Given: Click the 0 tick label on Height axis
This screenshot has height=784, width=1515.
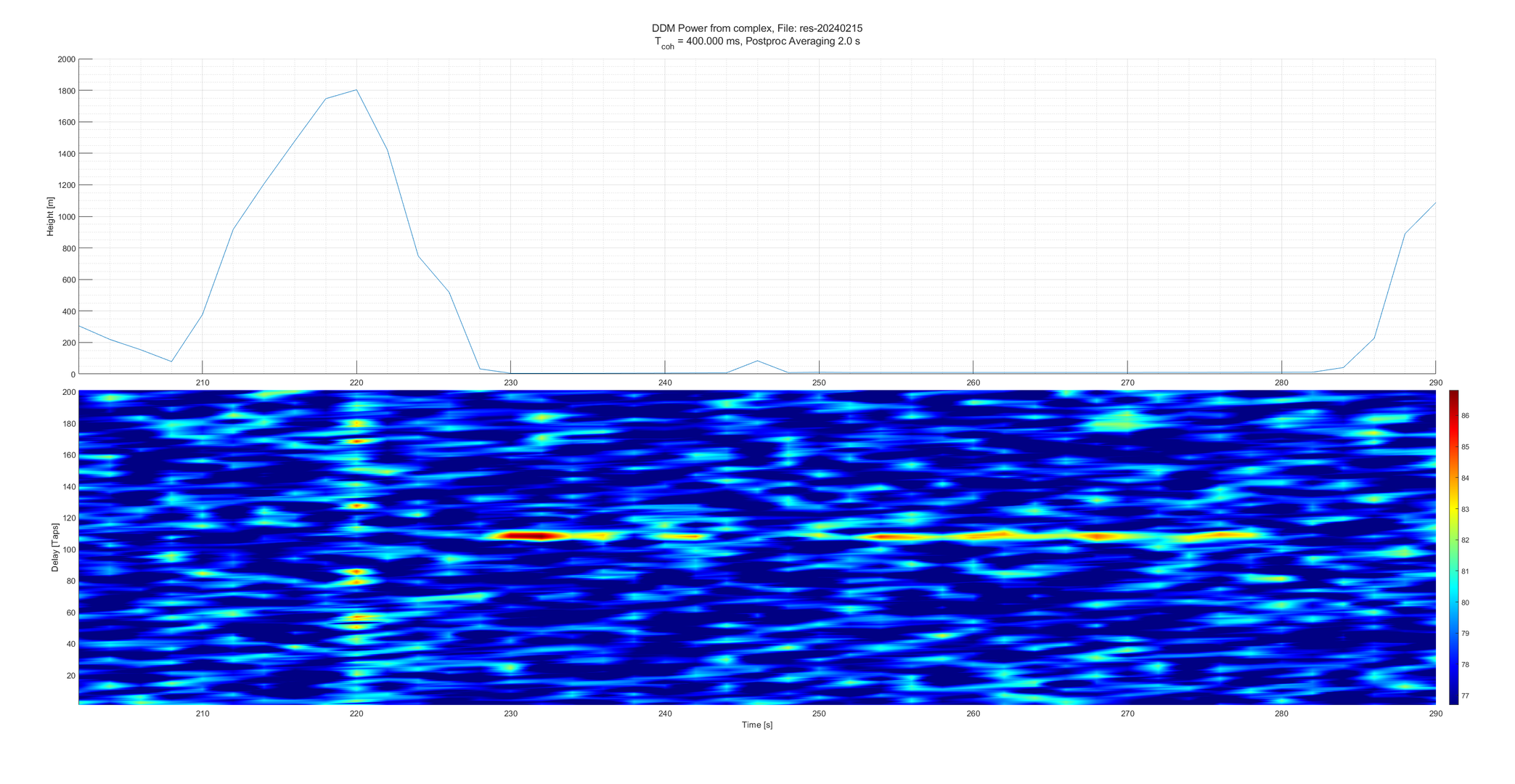Looking at the screenshot, I should [x=73, y=375].
